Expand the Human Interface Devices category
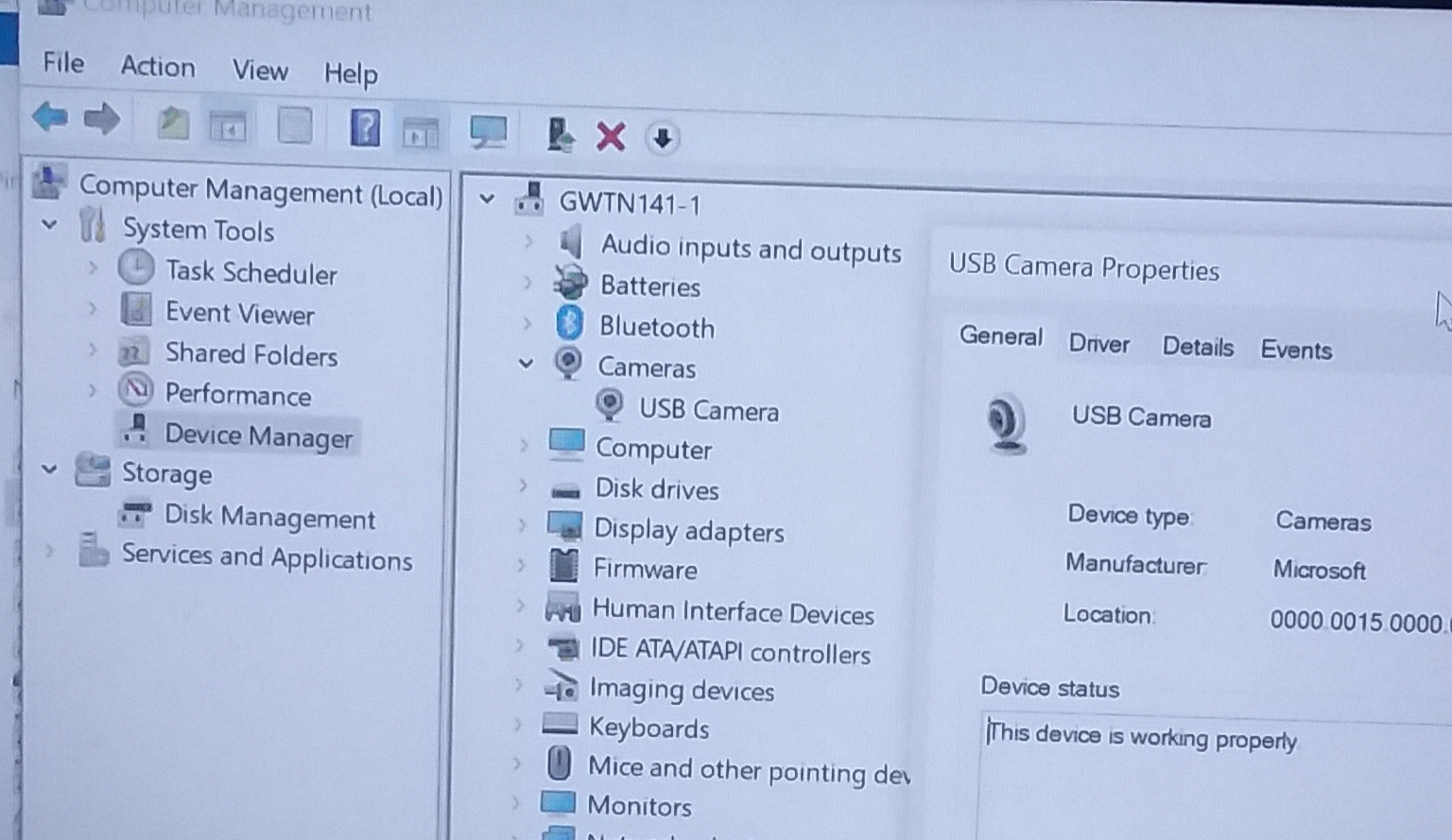The width and height of the screenshot is (1452, 840). coord(520,606)
